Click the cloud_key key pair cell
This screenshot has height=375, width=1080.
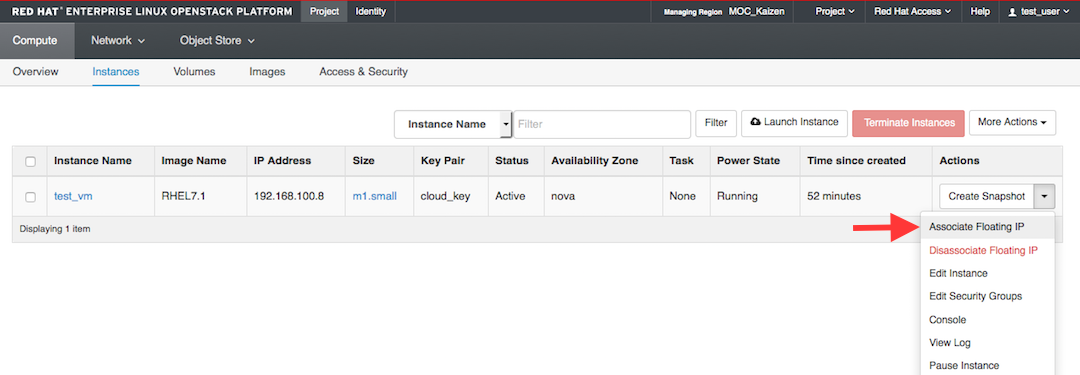pos(445,196)
